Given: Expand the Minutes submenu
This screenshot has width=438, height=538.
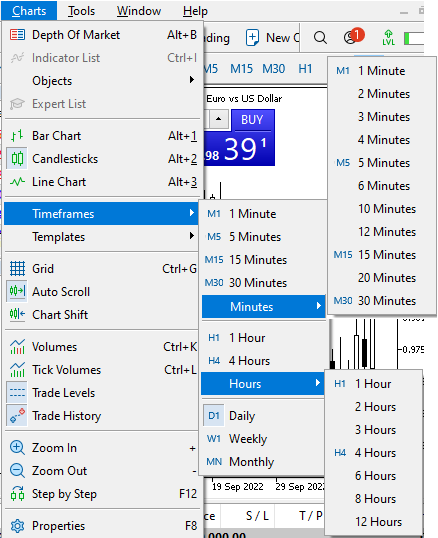Looking at the screenshot, I should tap(263, 306).
